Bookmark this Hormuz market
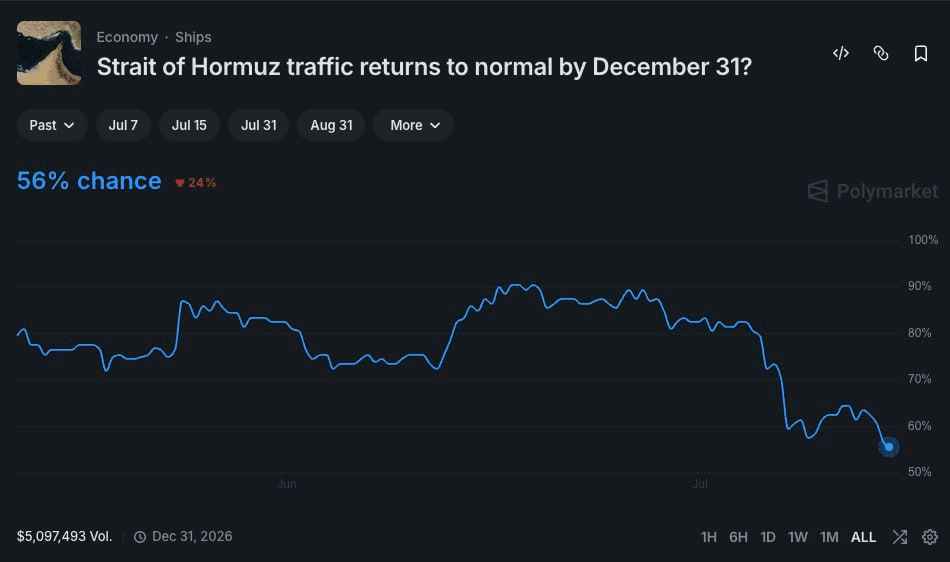This screenshot has width=950, height=562. pyautogui.click(x=920, y=53)
